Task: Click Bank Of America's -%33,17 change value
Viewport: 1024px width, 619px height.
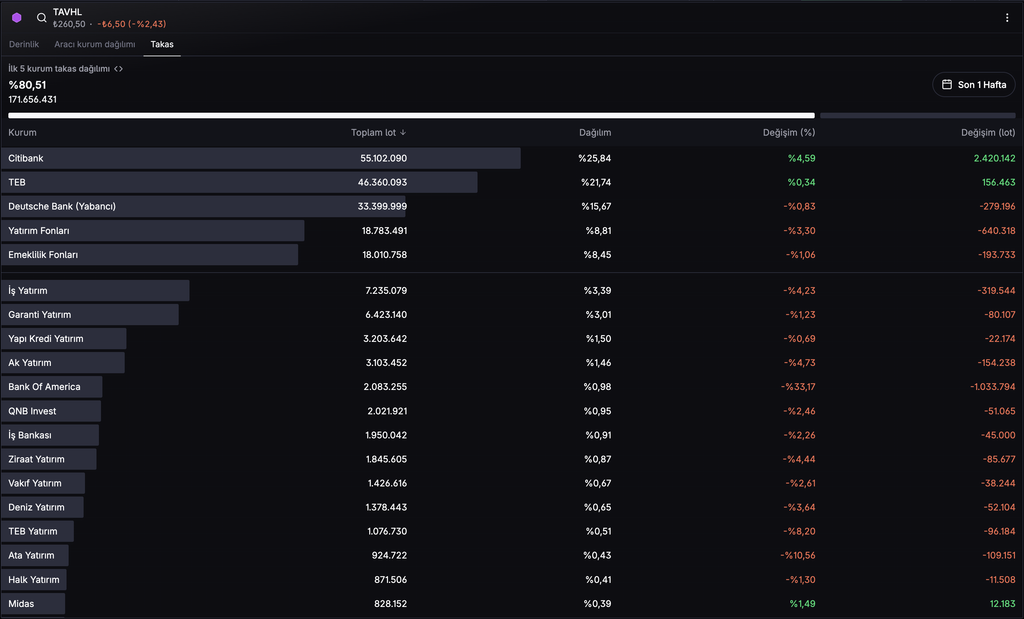Action: tap(798, 387)
